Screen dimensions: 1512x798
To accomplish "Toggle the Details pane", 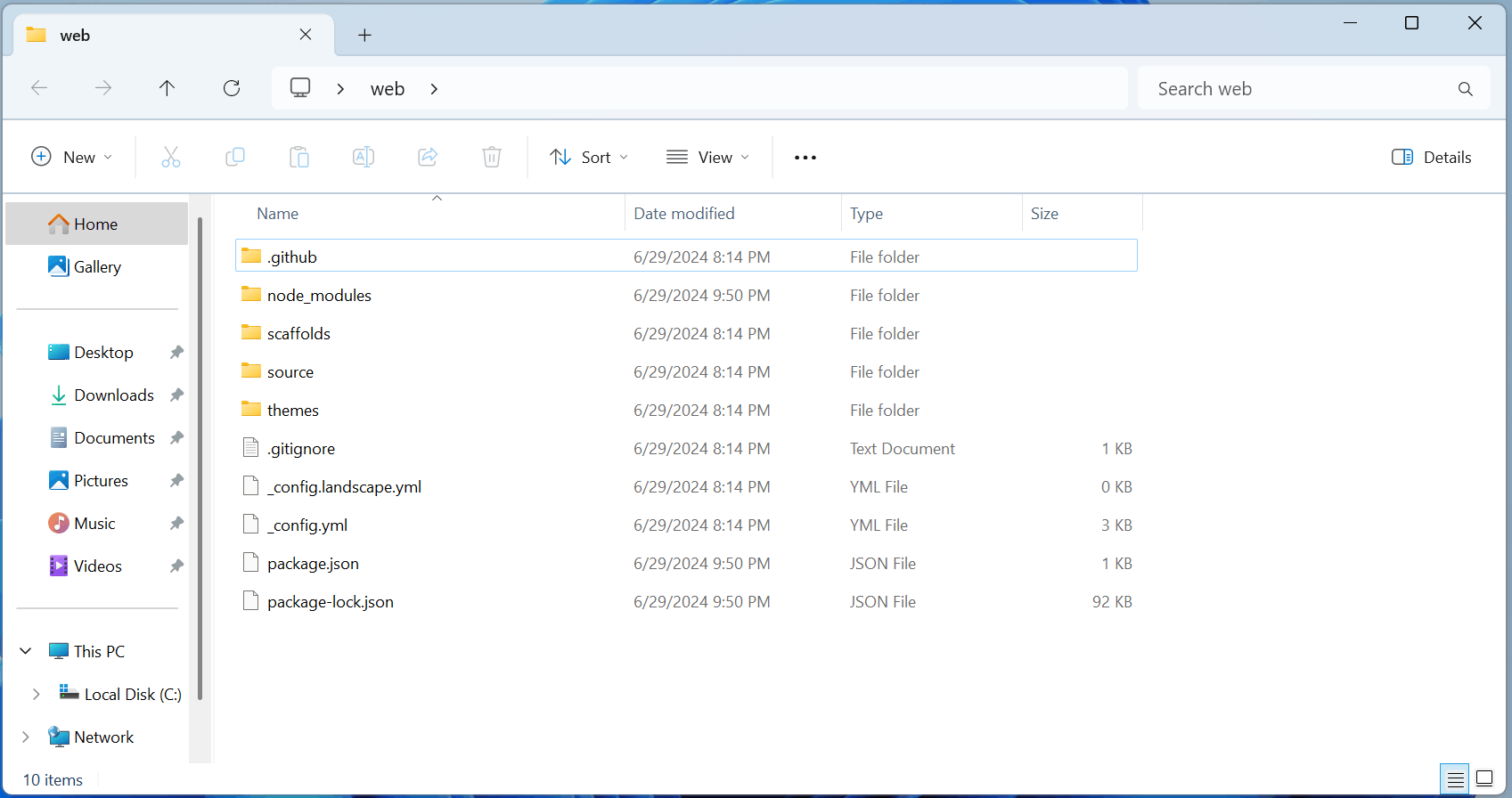I will click(1431, 158).
